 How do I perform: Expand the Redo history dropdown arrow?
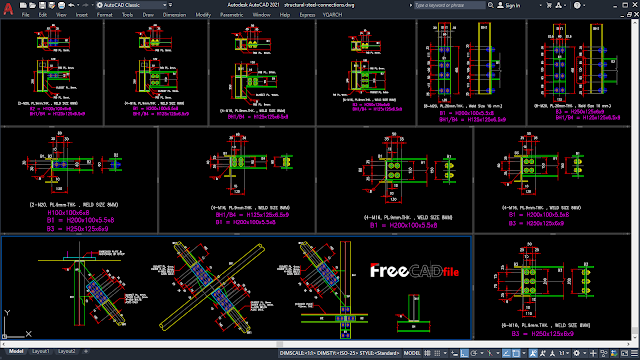coord(92,5)
